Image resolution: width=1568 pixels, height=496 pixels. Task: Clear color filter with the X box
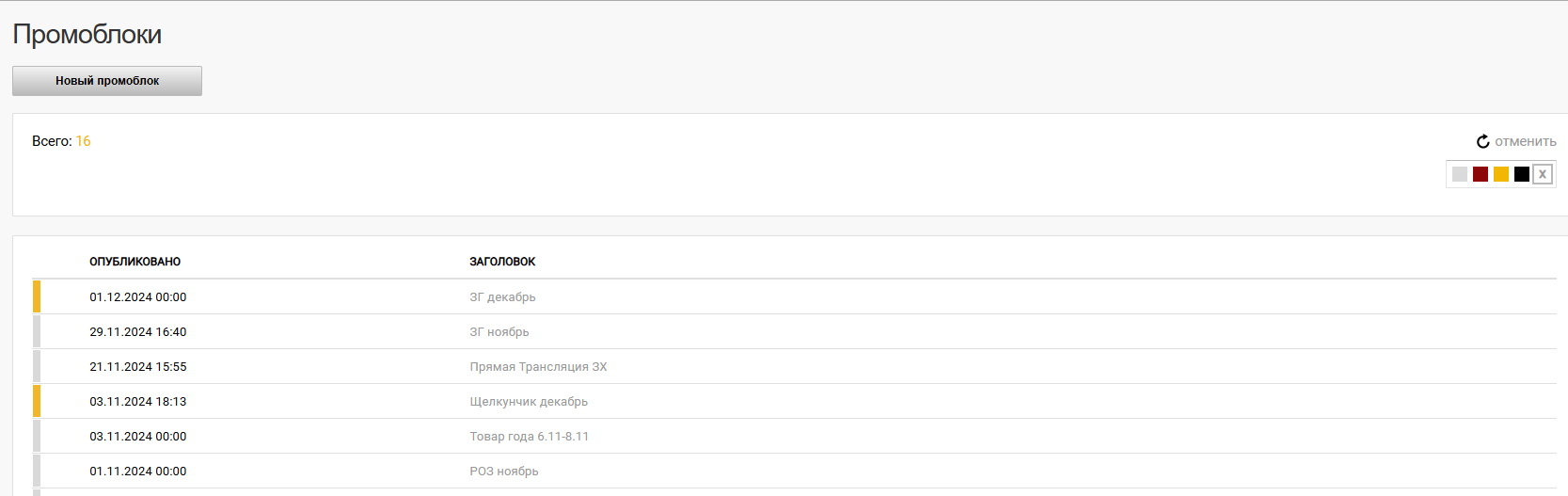[x=1543, y=174]
